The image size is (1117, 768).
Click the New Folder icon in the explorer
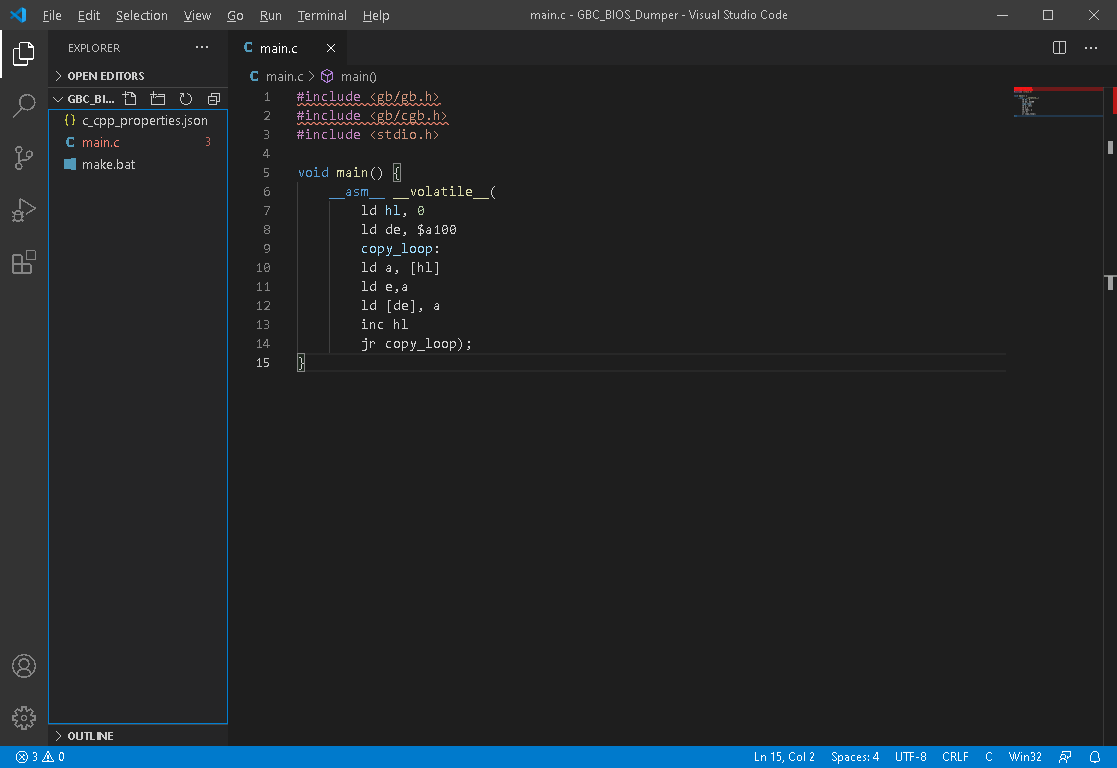[x=157, y=98]
